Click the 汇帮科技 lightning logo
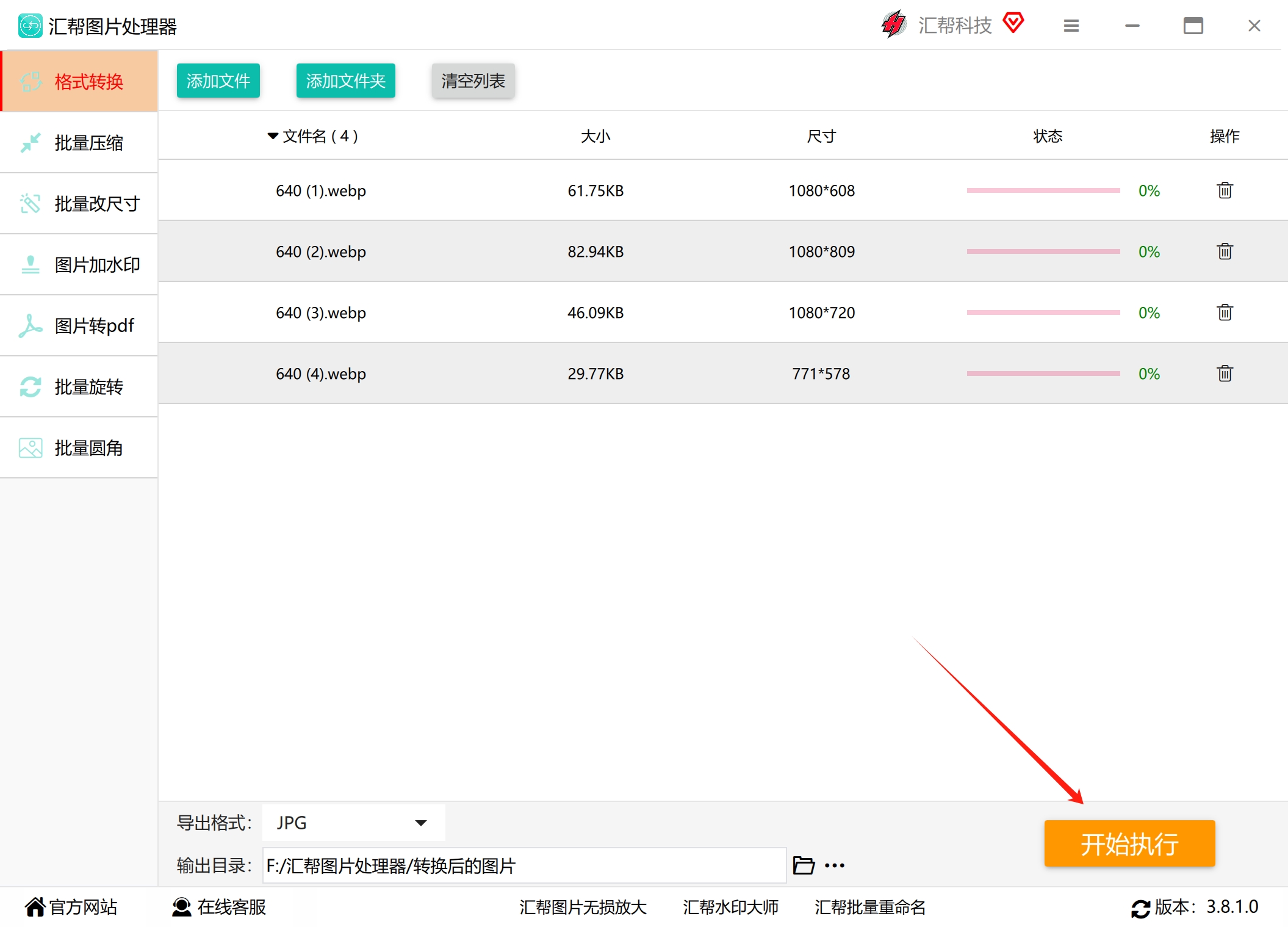 click(x=894, y=24)
